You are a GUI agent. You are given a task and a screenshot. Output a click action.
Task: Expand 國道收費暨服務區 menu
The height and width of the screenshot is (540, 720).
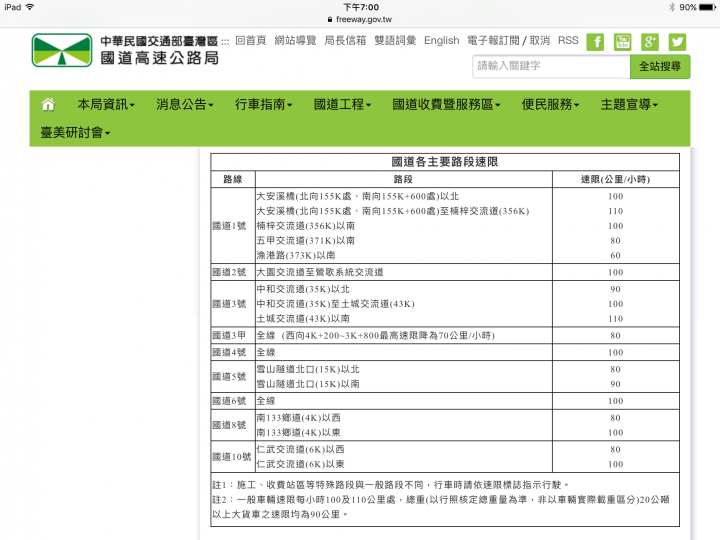pyautogui.click(x=446, y=105)
